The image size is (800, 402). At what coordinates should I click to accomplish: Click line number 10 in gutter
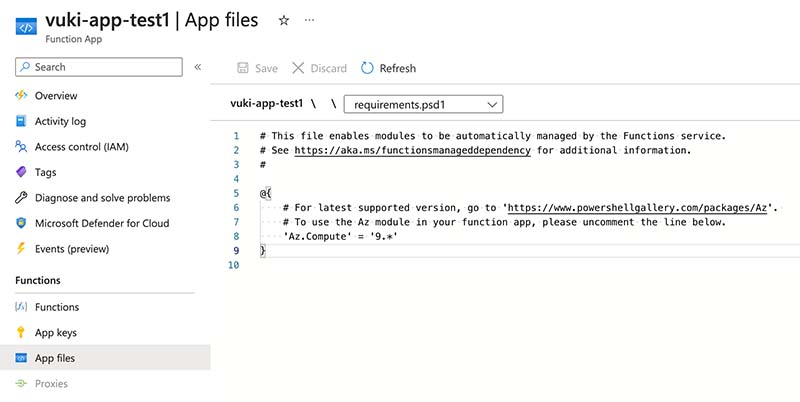tap(234, 265)
